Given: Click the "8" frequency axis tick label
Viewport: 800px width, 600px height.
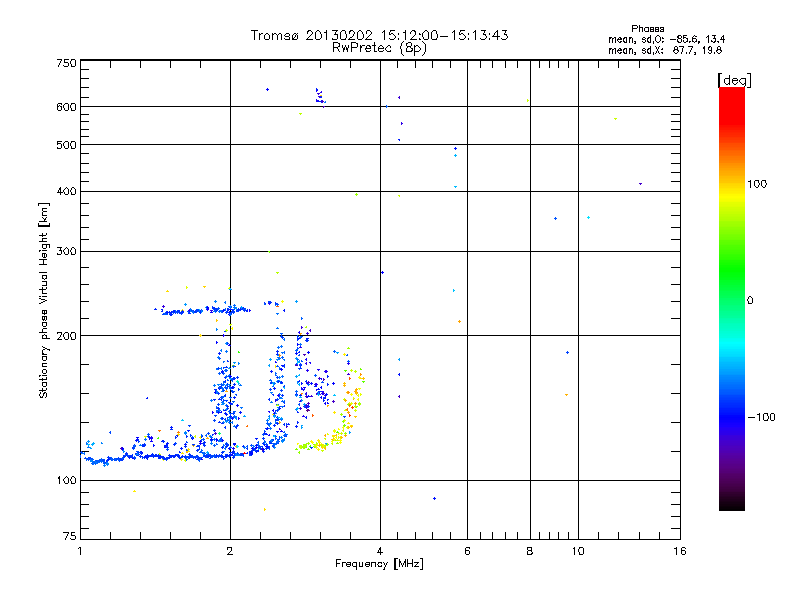Looking at the screenshot, I should 530,551.
